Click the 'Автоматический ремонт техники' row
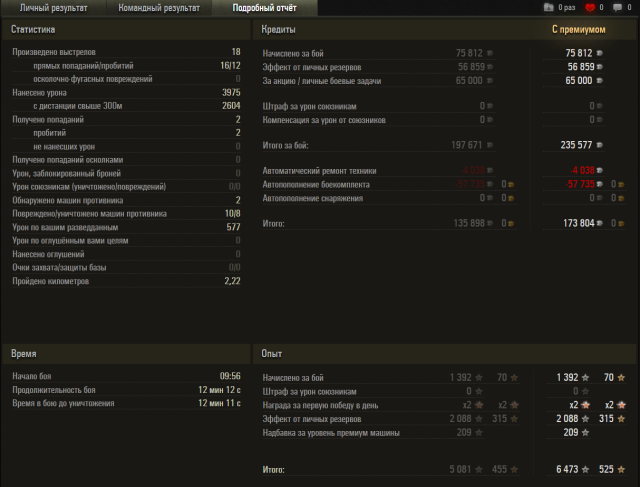The width and height of the screenshot is (640, 487). (319, 171)
